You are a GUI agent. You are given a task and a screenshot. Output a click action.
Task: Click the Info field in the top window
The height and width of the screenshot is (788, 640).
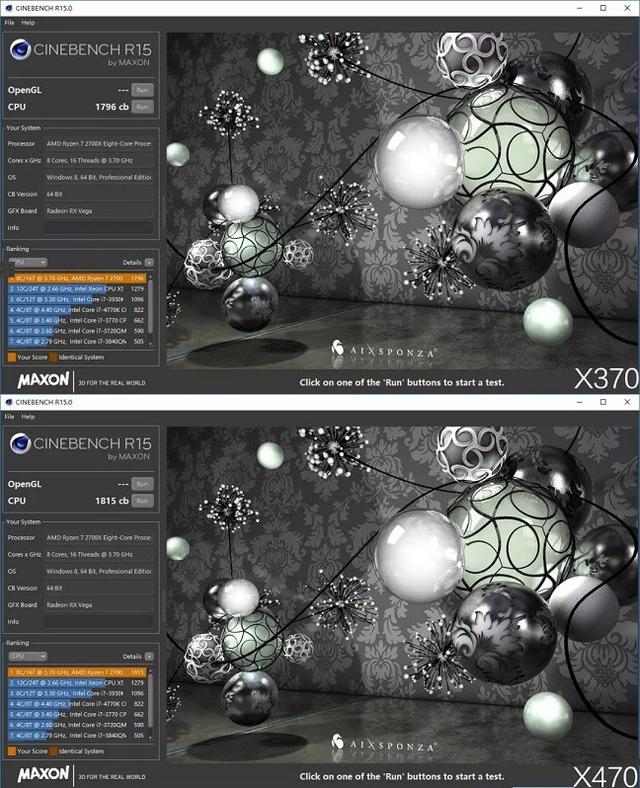pos(112,227)
